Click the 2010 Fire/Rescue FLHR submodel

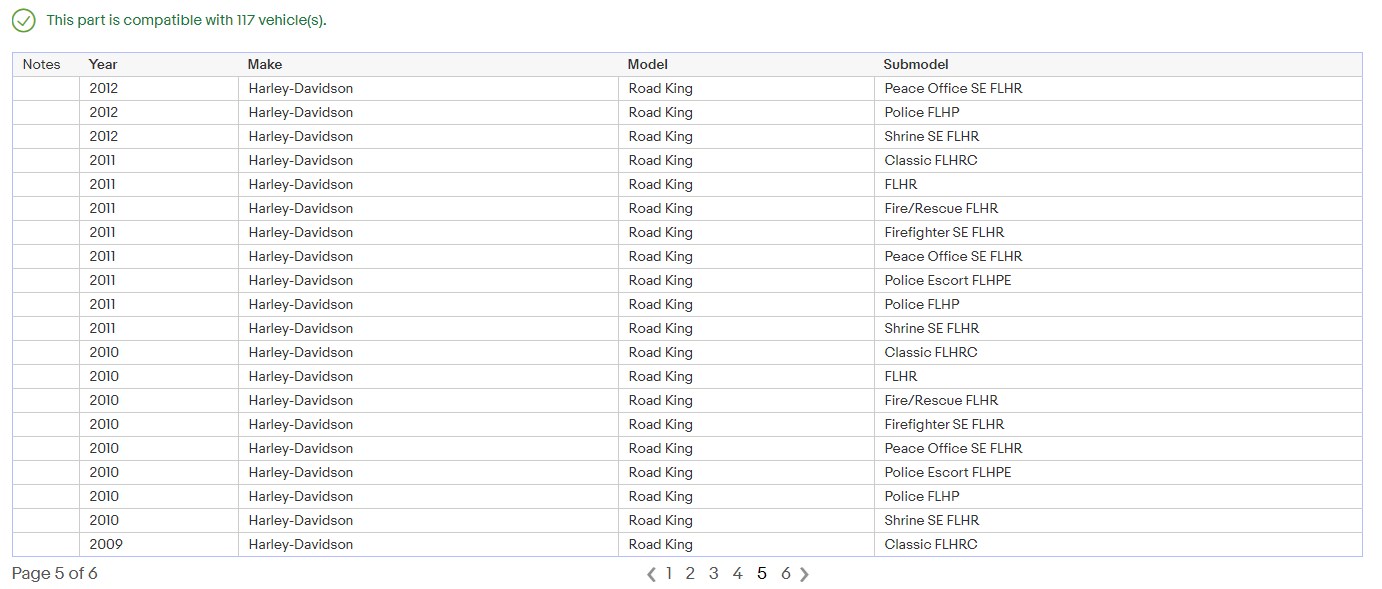pos(941,400)
